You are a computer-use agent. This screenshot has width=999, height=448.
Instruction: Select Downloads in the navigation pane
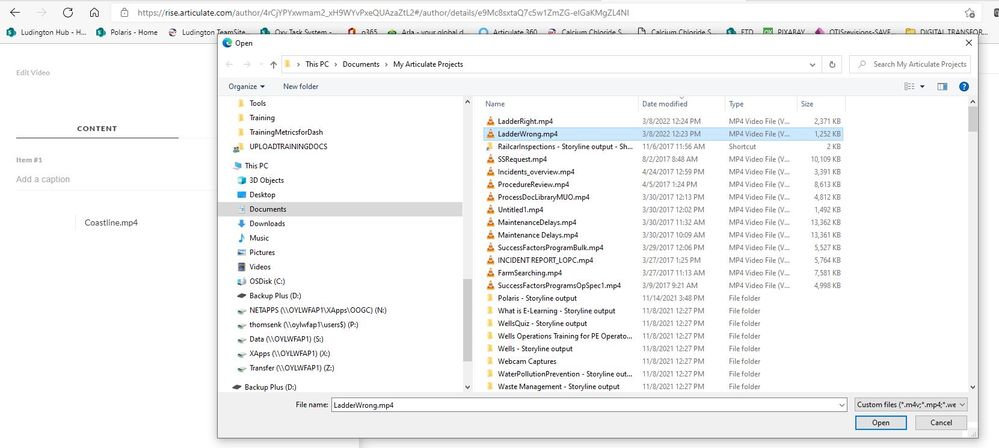pos(267,223)
